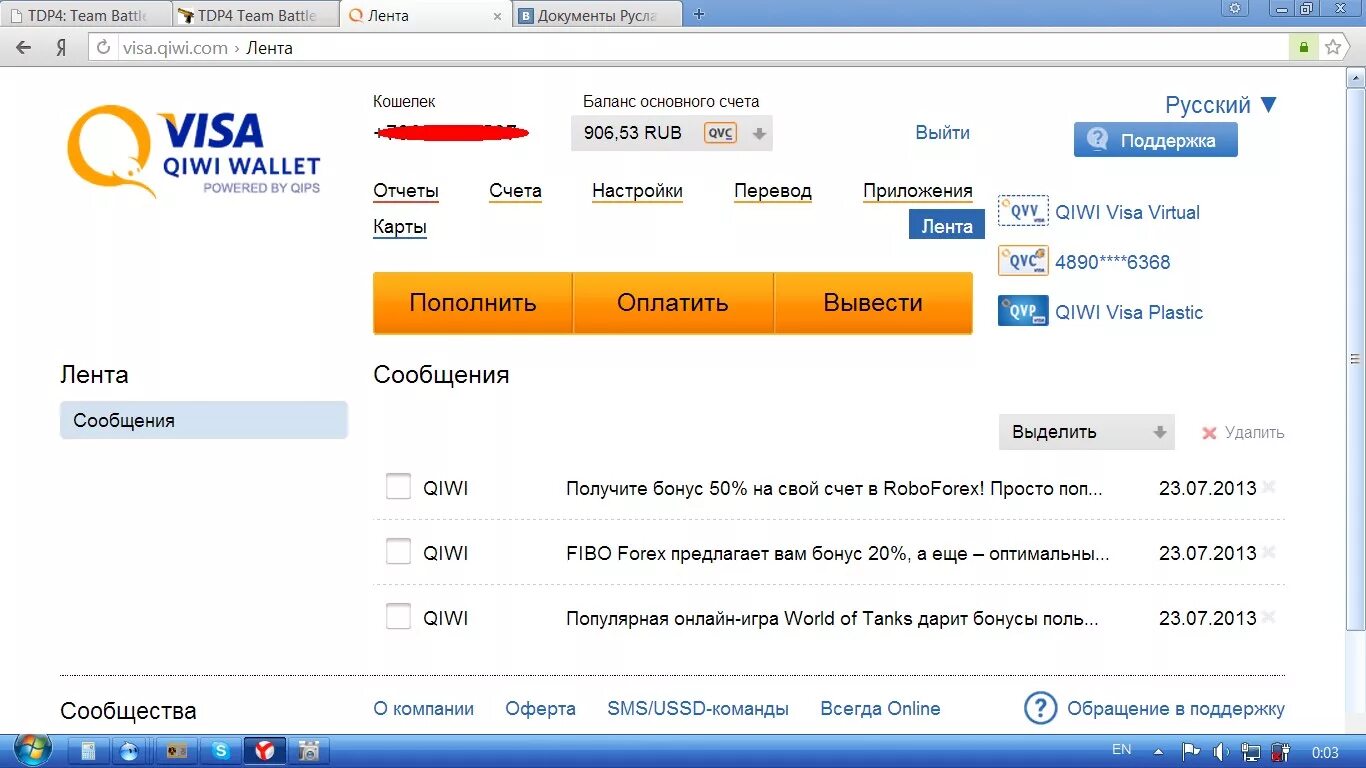Tick the checkbox for World of Tanks message
The image size is (1366, 768).
pyautogui.click(x=398, y=617)
